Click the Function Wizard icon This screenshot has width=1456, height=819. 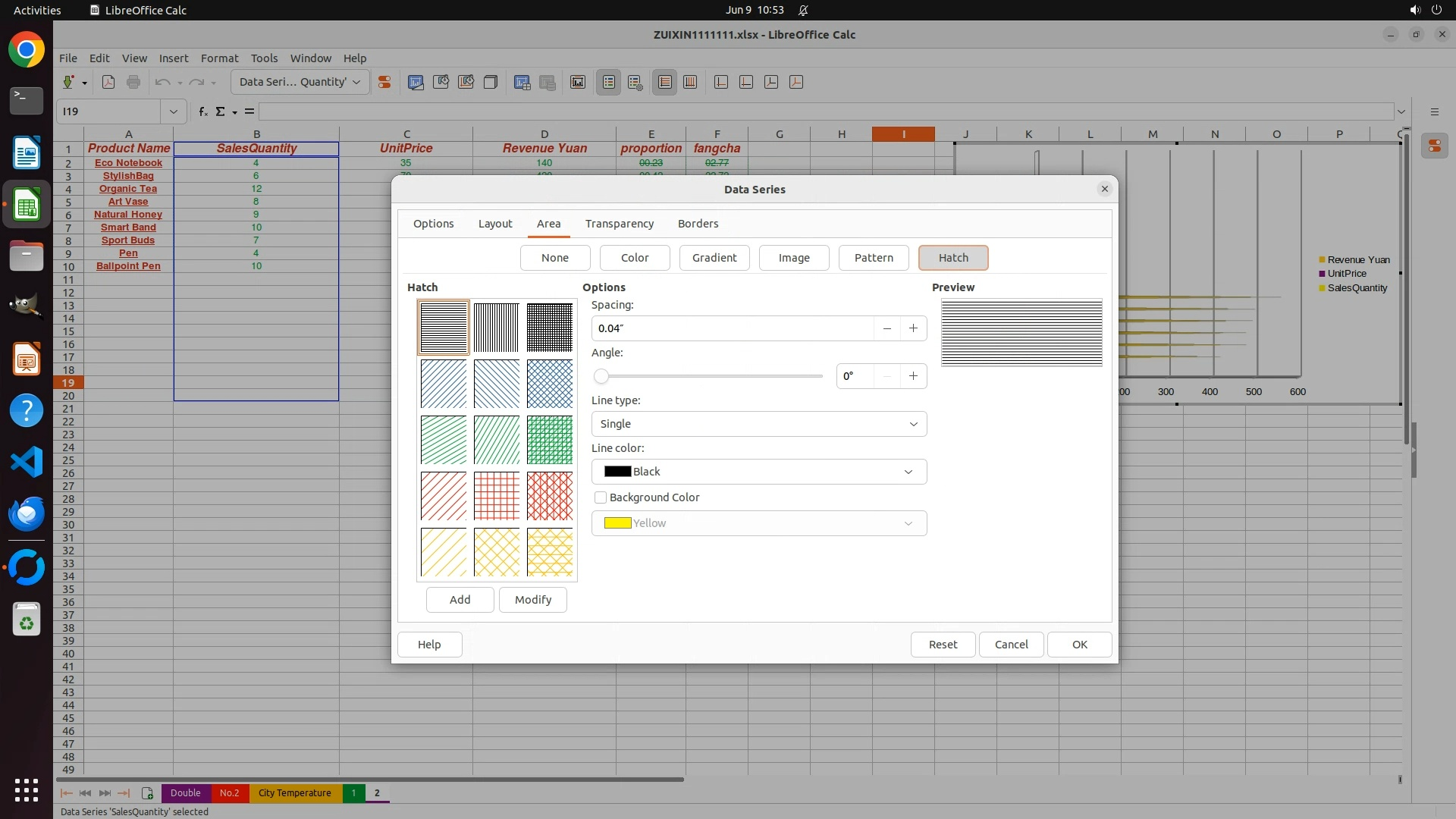click(x=202, y=111)
